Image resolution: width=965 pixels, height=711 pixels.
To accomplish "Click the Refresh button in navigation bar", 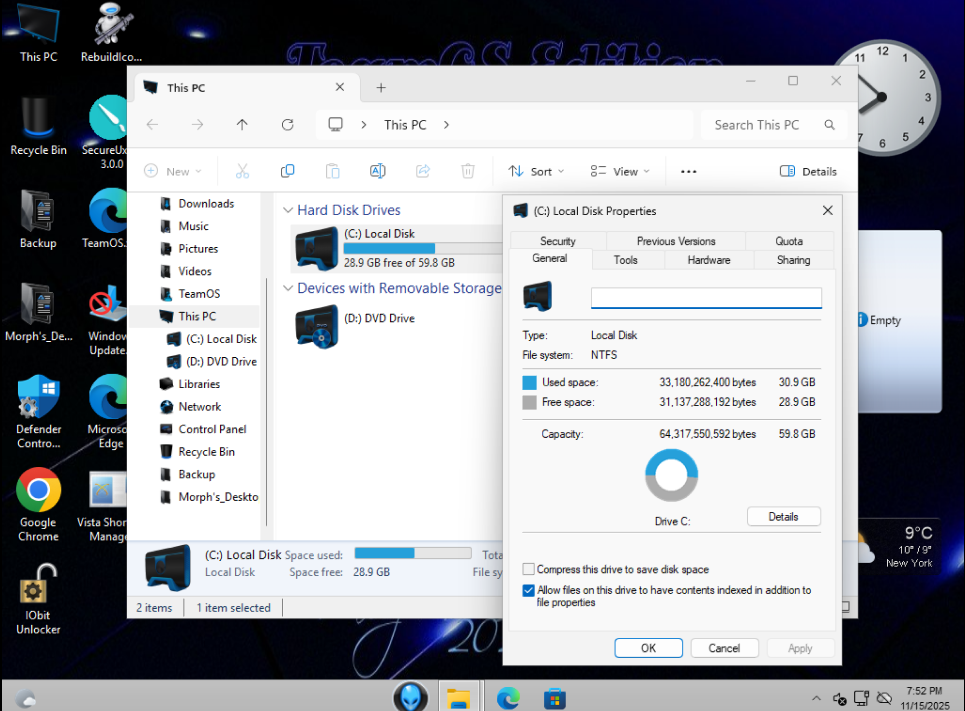I will [x=287, y=125].
